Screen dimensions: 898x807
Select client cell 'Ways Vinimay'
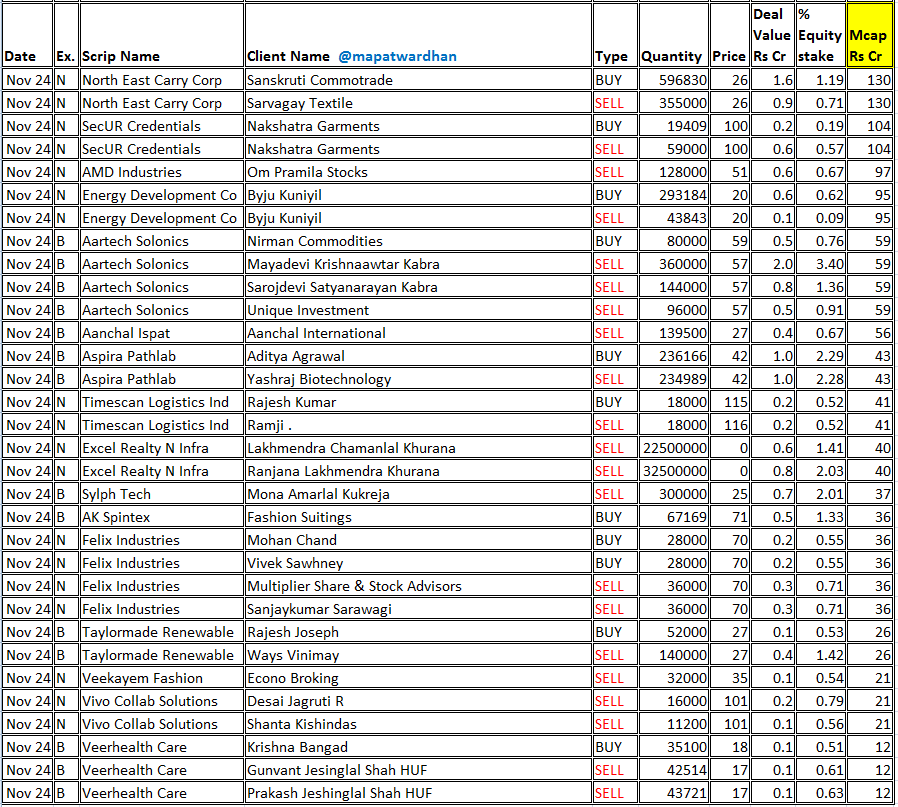[x=418, y=655]
